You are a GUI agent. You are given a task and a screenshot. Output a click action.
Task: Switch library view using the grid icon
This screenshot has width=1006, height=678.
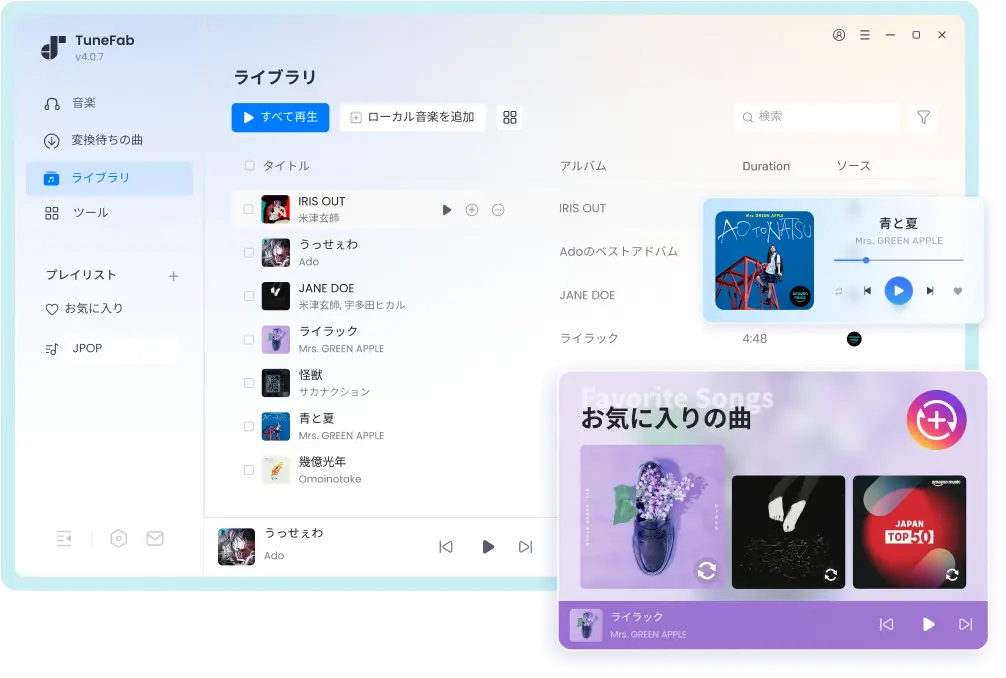pos(509,117)
